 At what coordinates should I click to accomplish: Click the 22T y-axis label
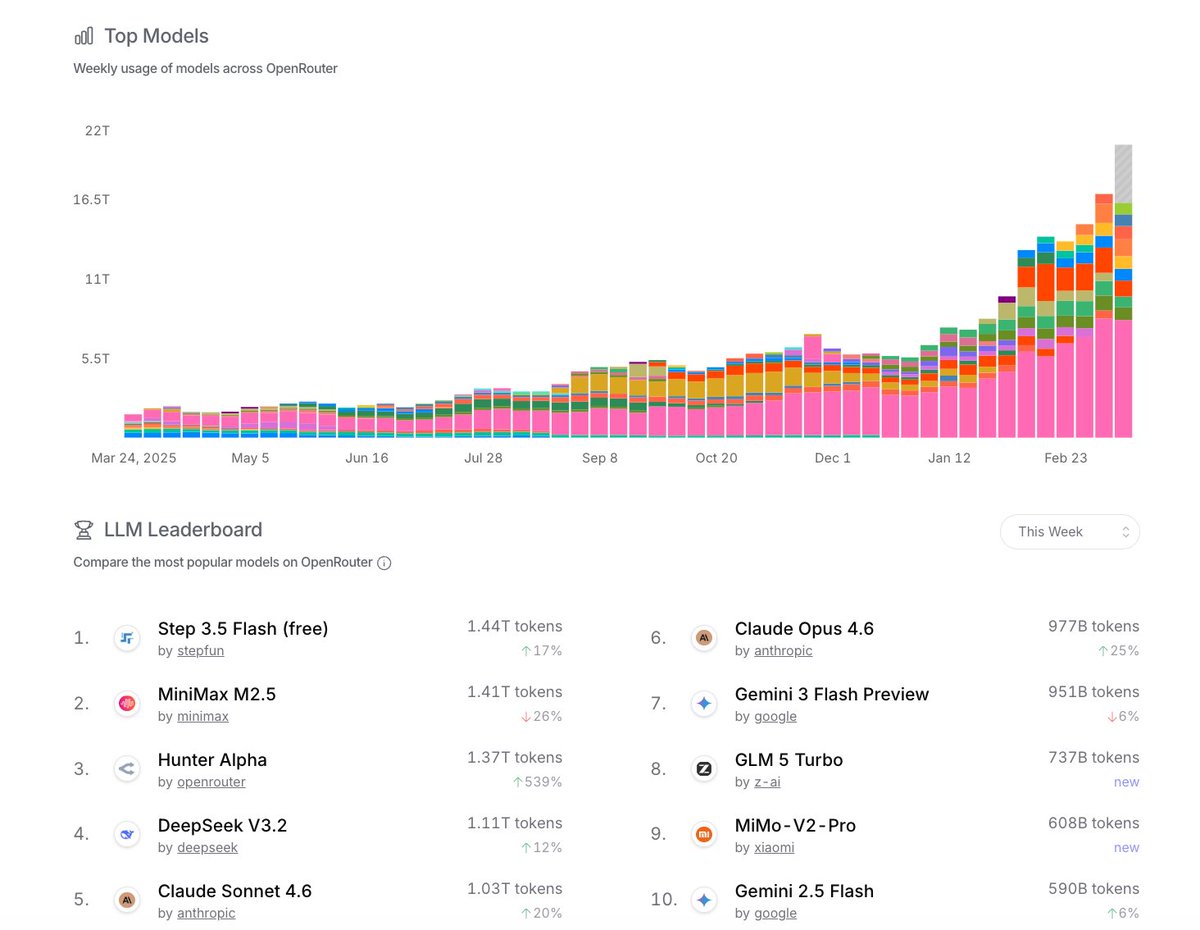(97, 131)
